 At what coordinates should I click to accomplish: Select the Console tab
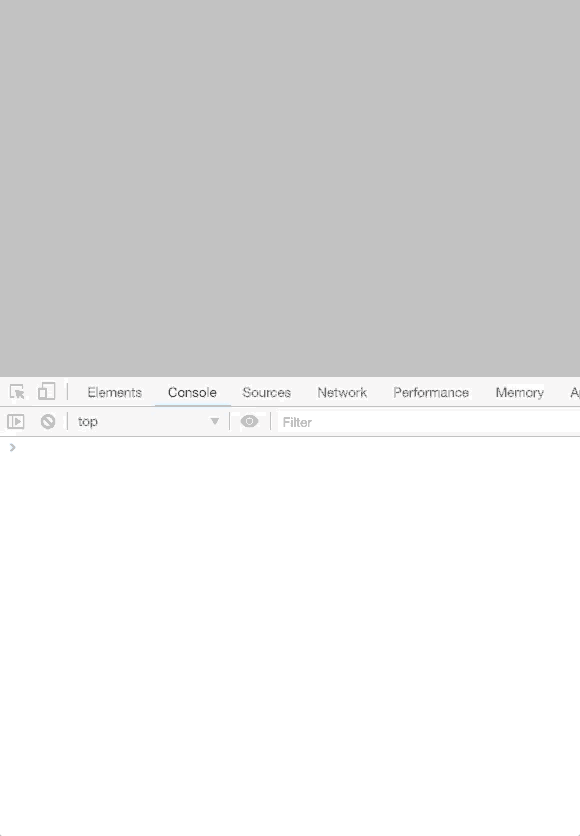click(192, 392)
